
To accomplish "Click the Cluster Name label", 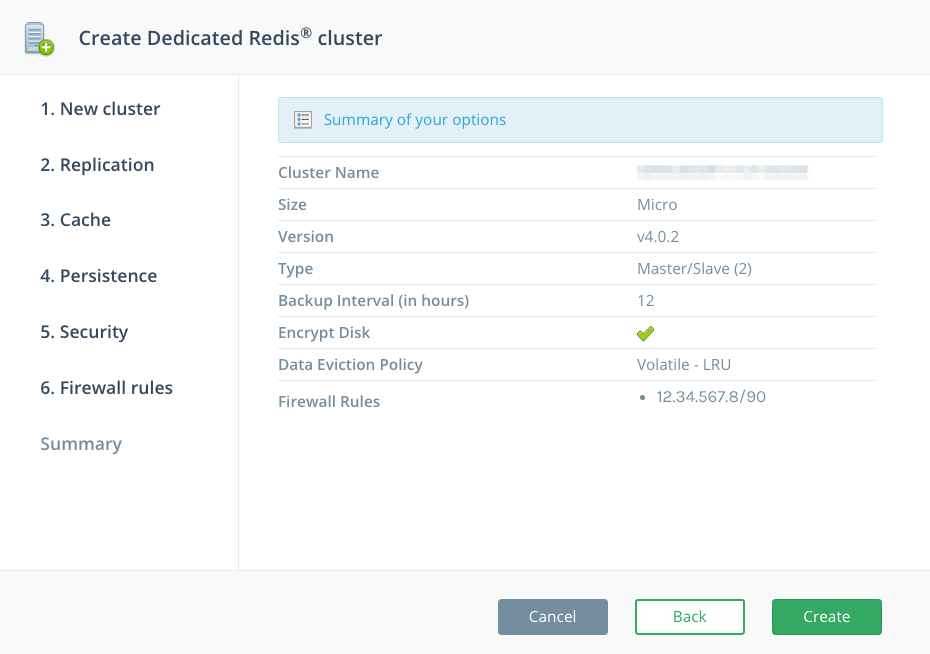I will coord(329,173).
